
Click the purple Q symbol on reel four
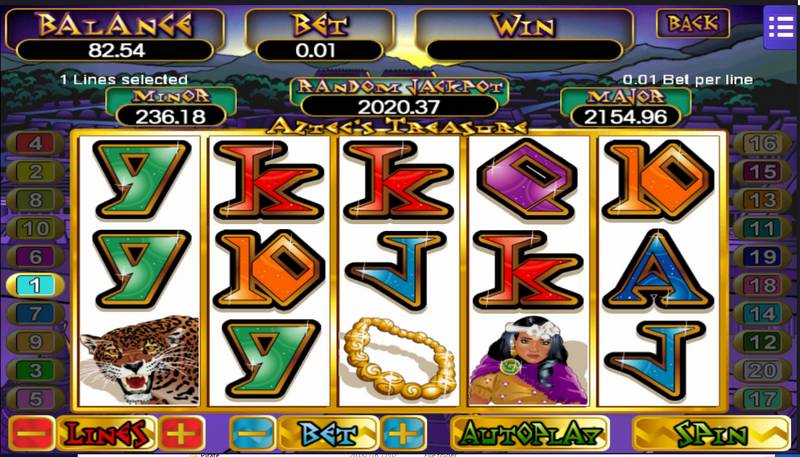point(529,180)
